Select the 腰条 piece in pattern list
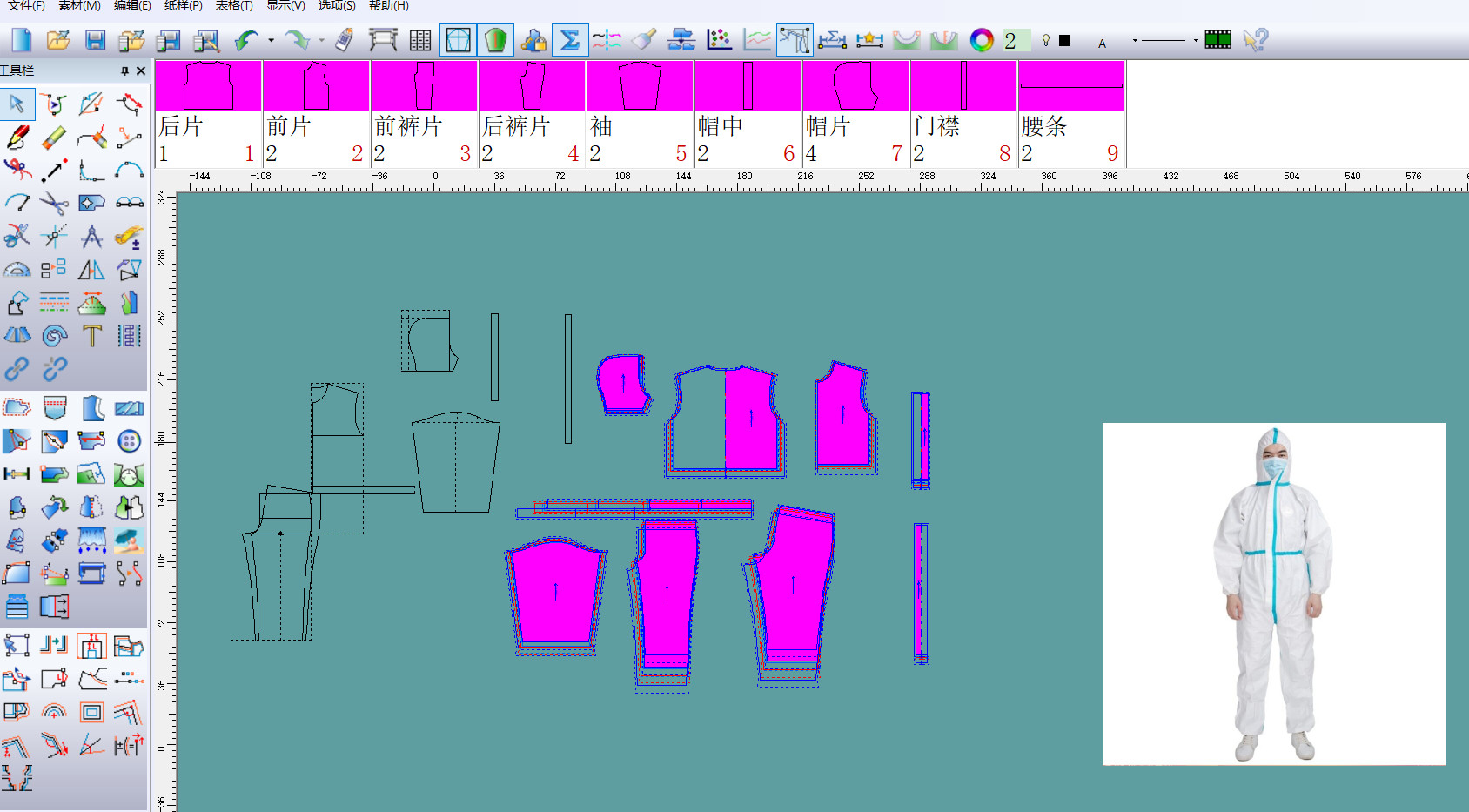The image size is (1469, 812). click(1071, 113)
